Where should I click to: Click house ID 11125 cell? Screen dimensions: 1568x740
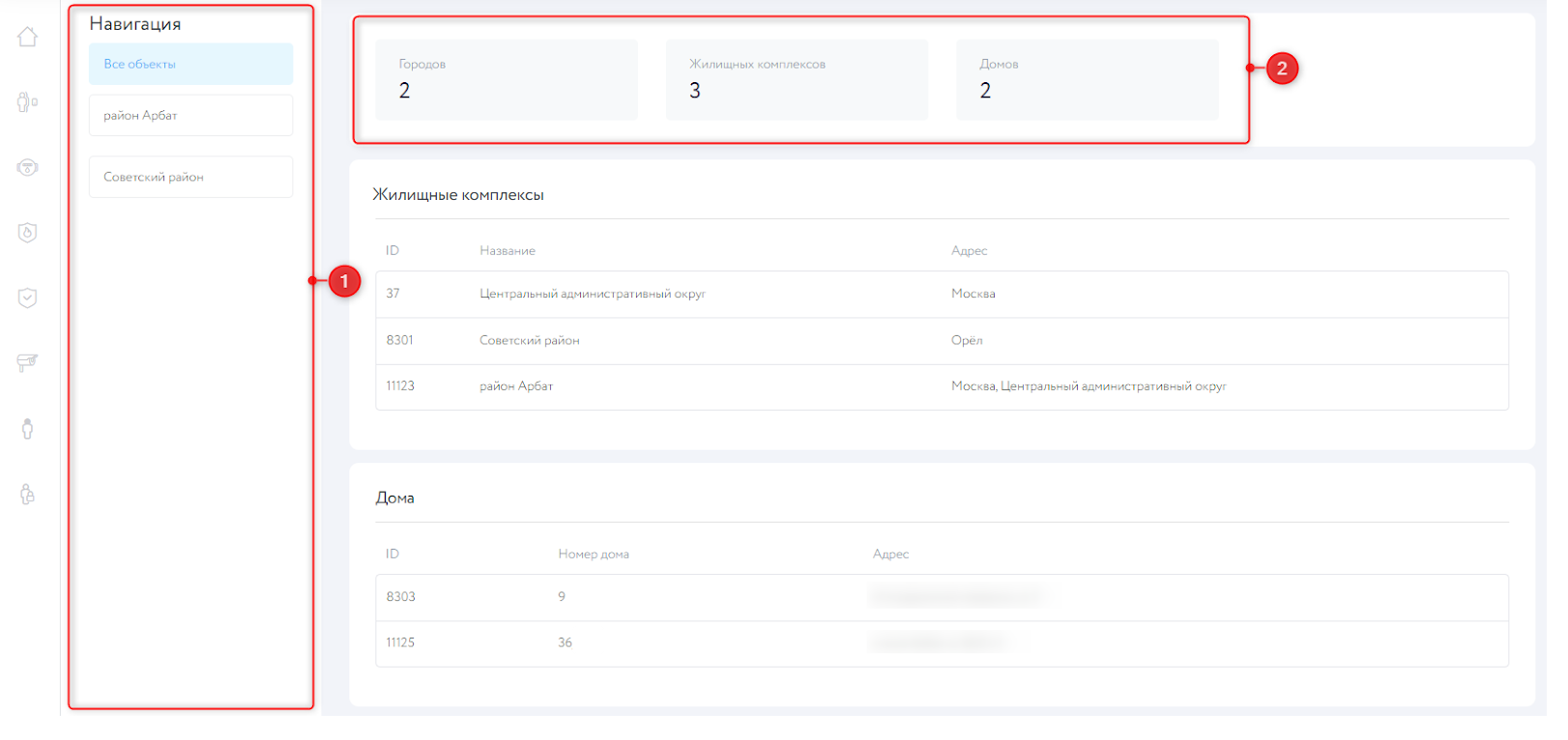400,642
